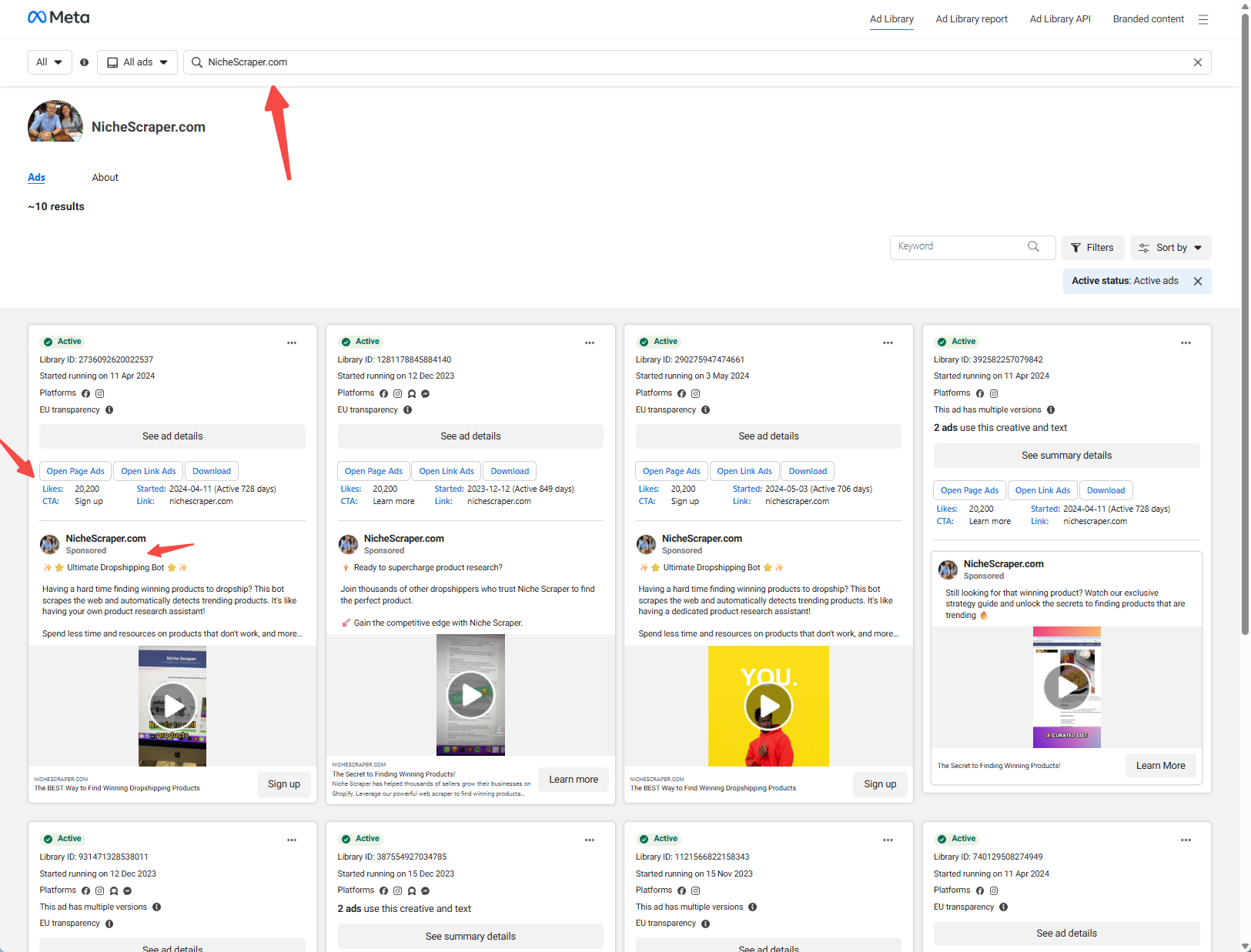
Task: Open three-dot menu on ad 1281178845884140
Action: pos(590,343)
